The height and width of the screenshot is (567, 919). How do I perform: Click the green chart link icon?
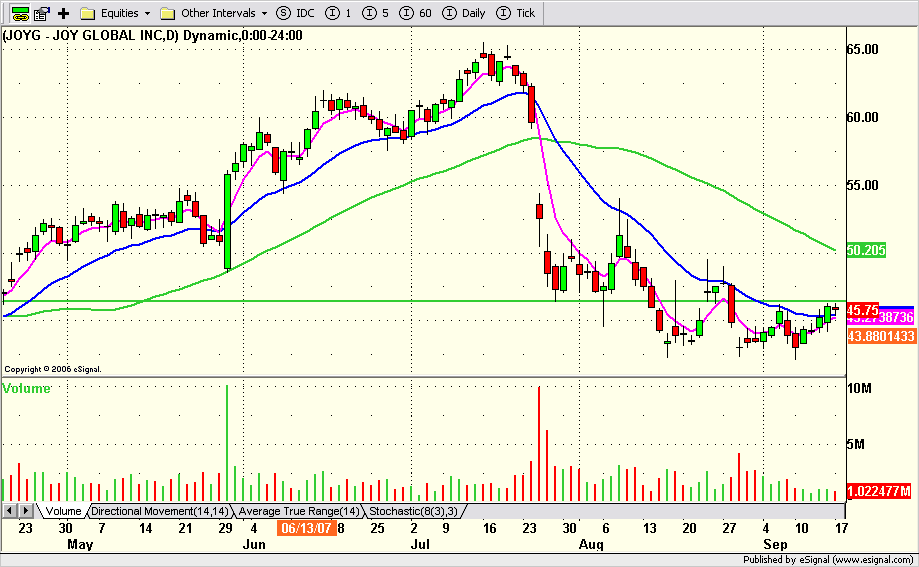[x=21, y=13]
